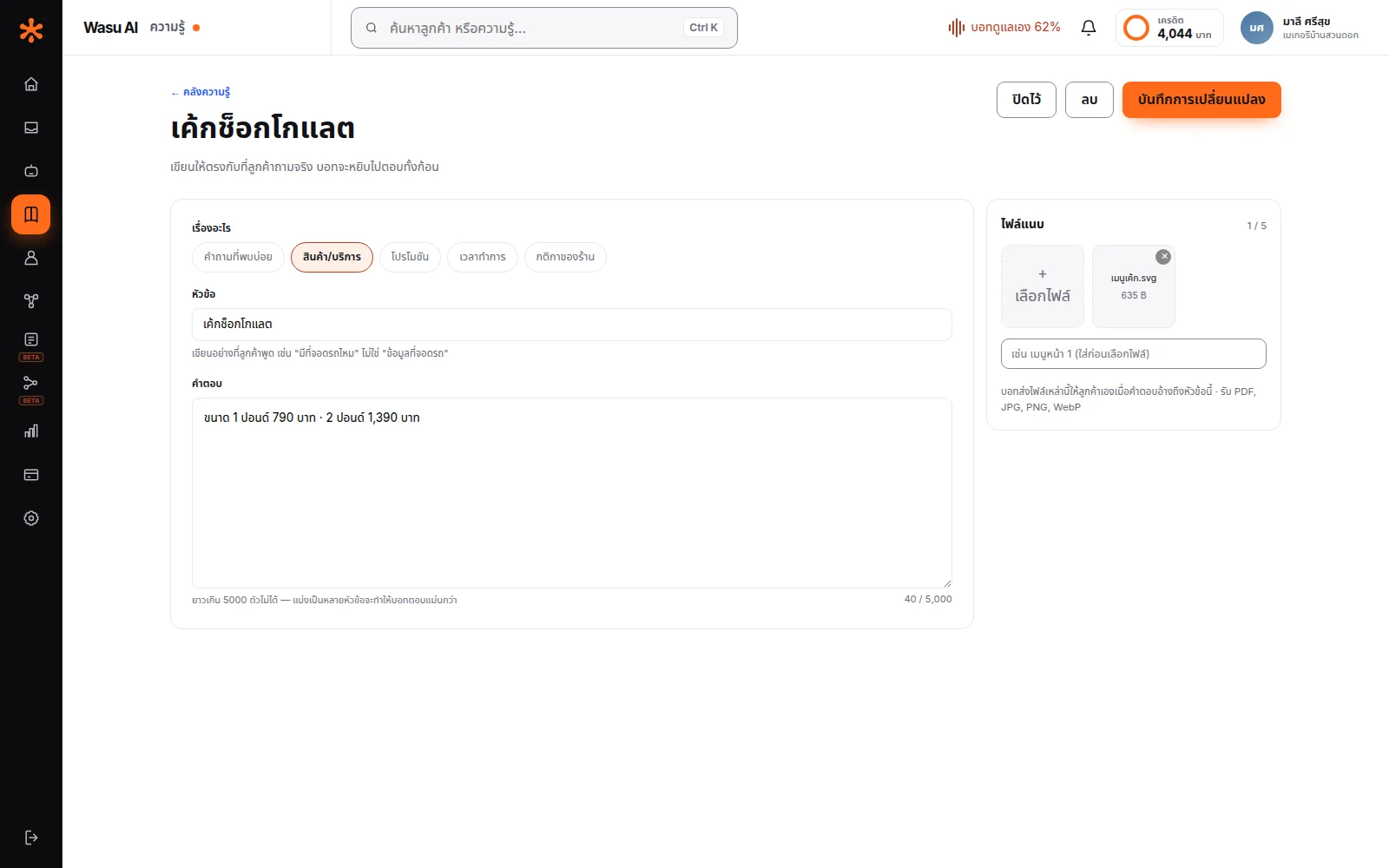Image resolution: width=1389 pixels, height=868 pixels.
Task: Click the orange Wasu AI asterisk logo
Action: pyautogui.click(x=31, y=30)
